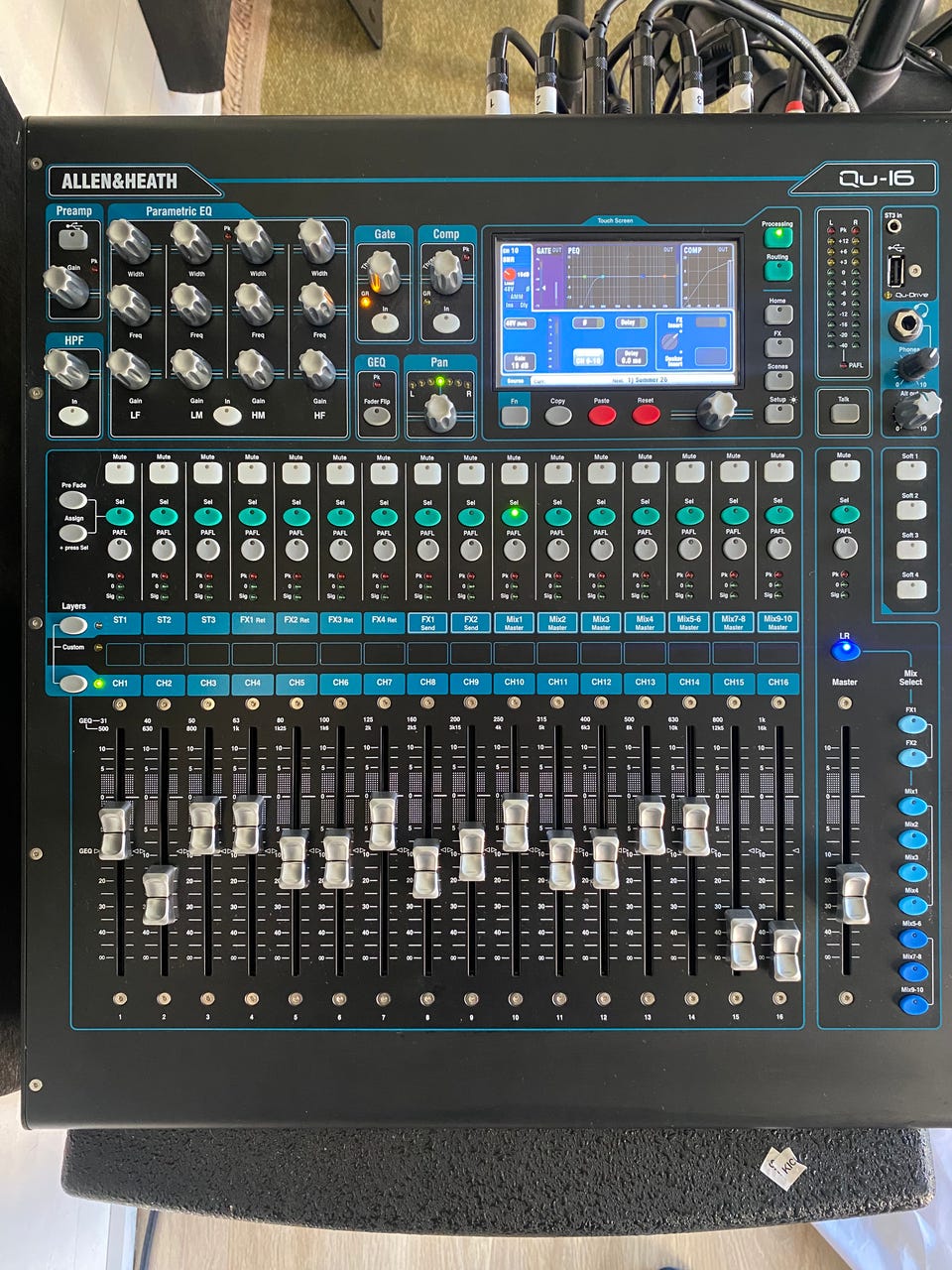952x1270 pixels.
Task: Turn the Preamp Gain knob
Action: (67, 287)
